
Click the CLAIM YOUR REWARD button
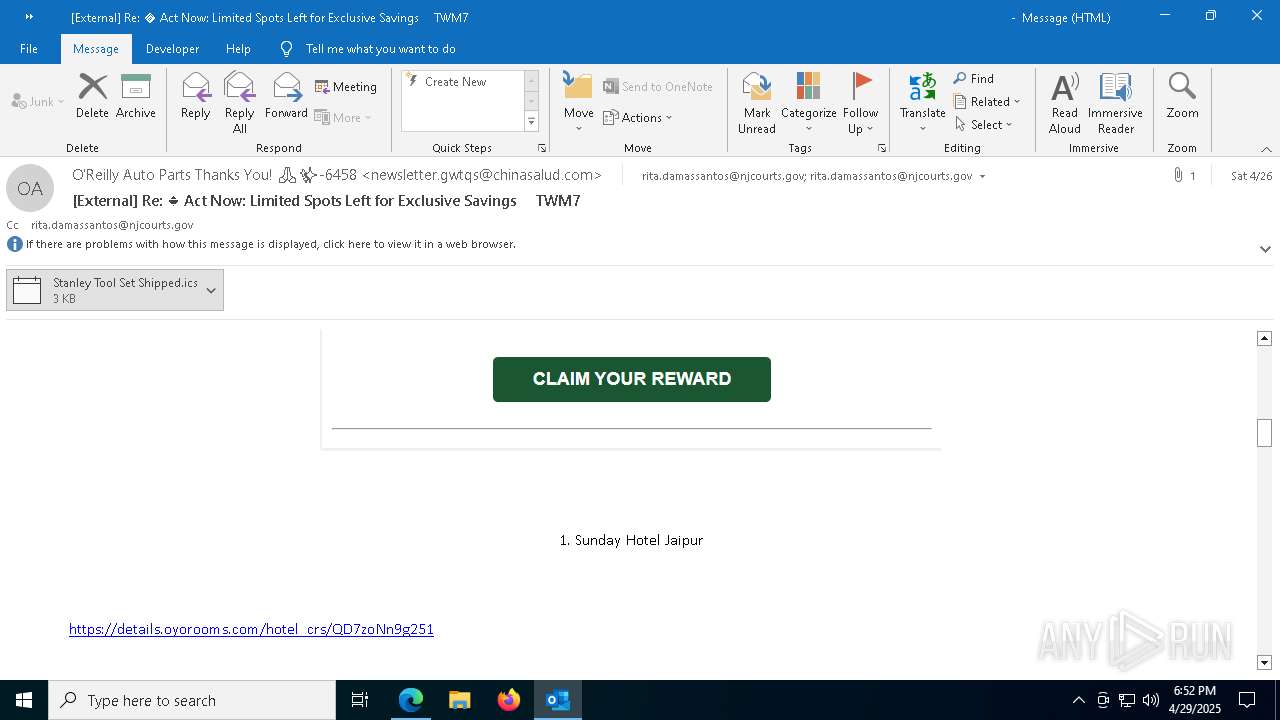[632, 379]
